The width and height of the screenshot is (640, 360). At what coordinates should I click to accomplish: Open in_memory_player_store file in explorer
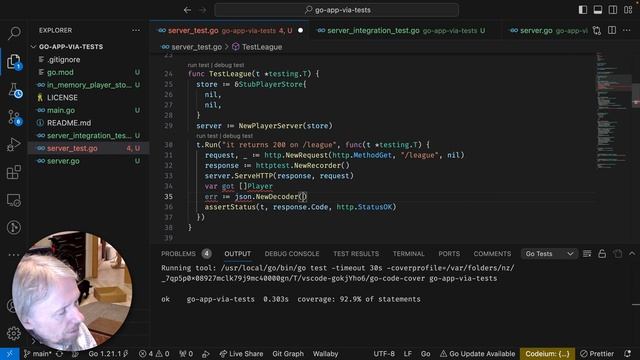pyautogui.click(x=88, y=85)
